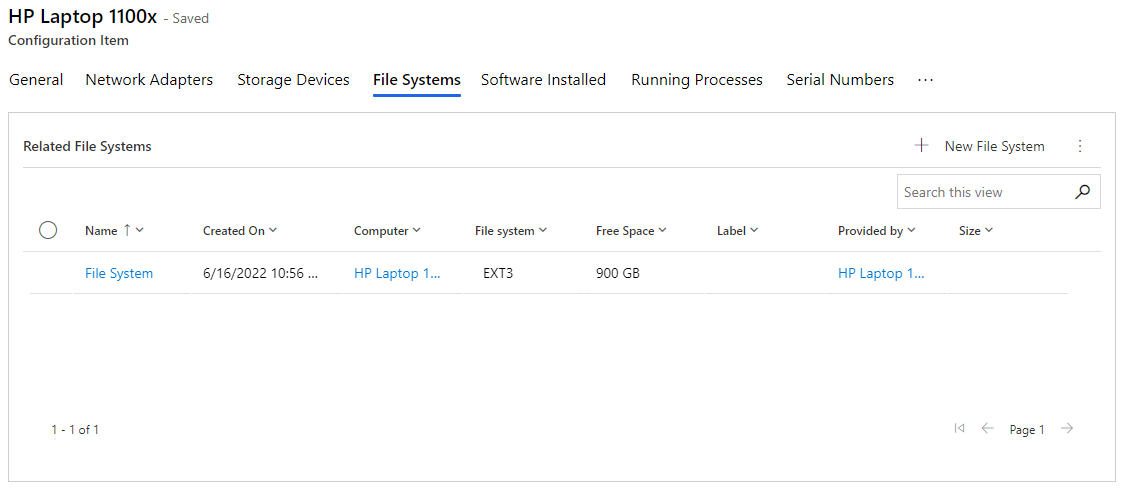Click previous page arrow
1126x495 pixels.
point(987,429)
